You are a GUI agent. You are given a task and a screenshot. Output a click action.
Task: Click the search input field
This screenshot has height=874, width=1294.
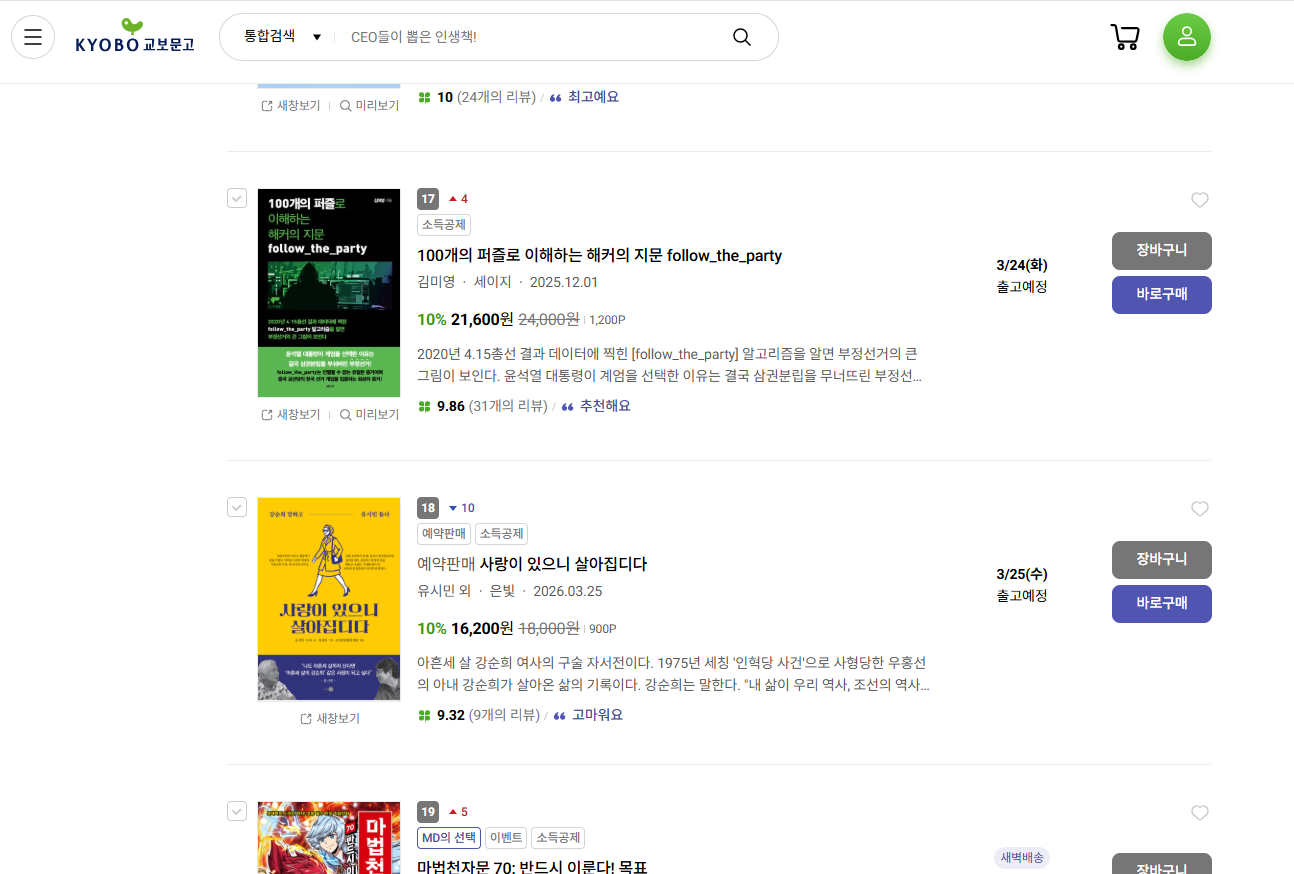pyautogui.click(x=530, y=37)
